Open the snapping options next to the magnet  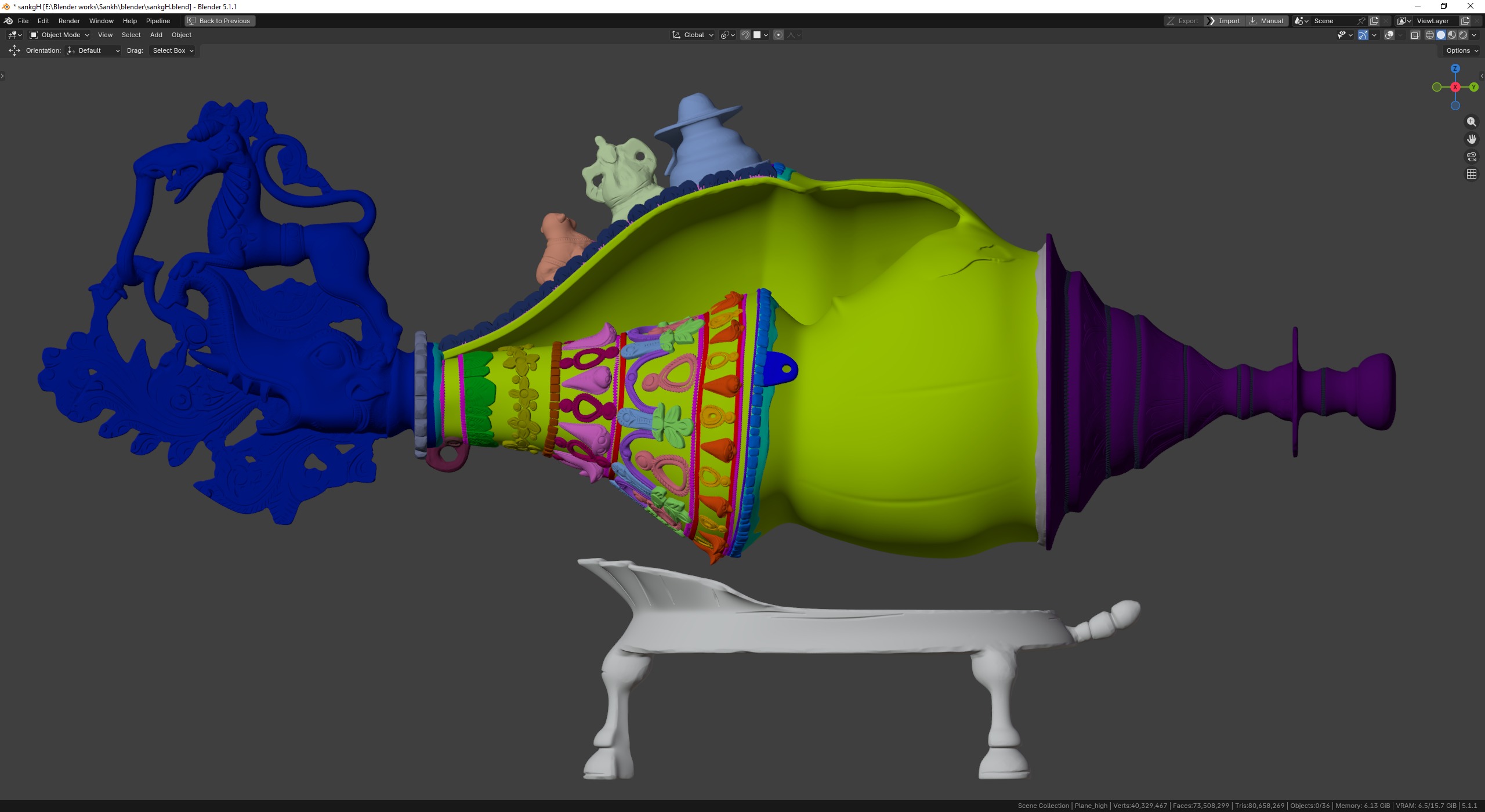coord(760,35)
